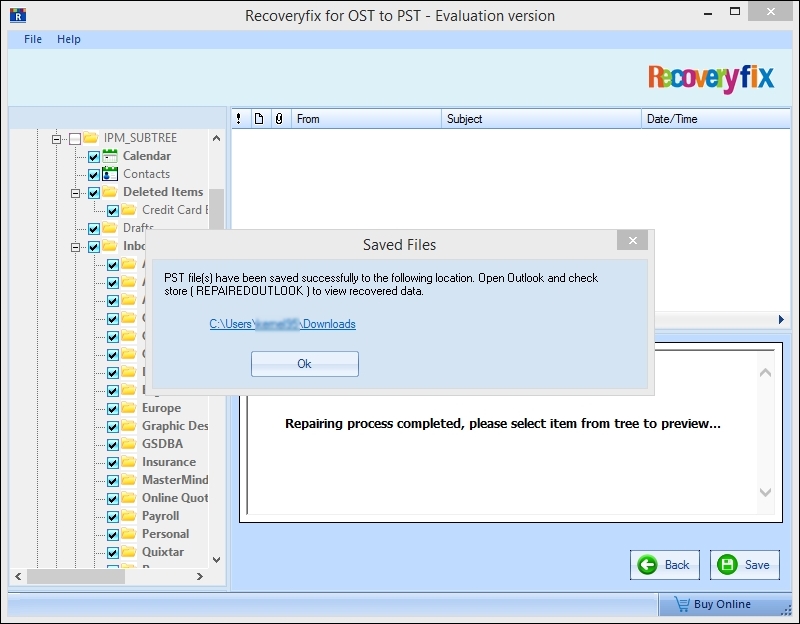Select the Graphic Des folder label
The width and height of the screenshot is (800, 624).
[x=175, y=426]
